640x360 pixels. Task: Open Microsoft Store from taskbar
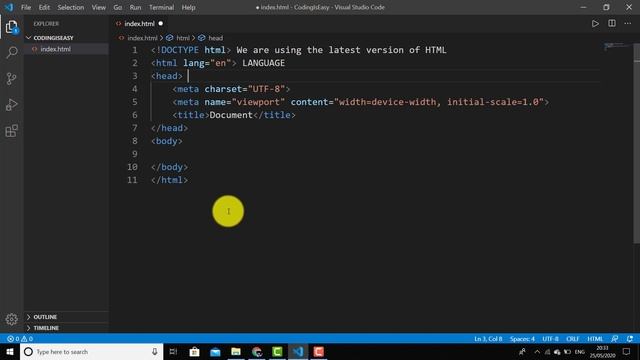[x=194, y=351]
